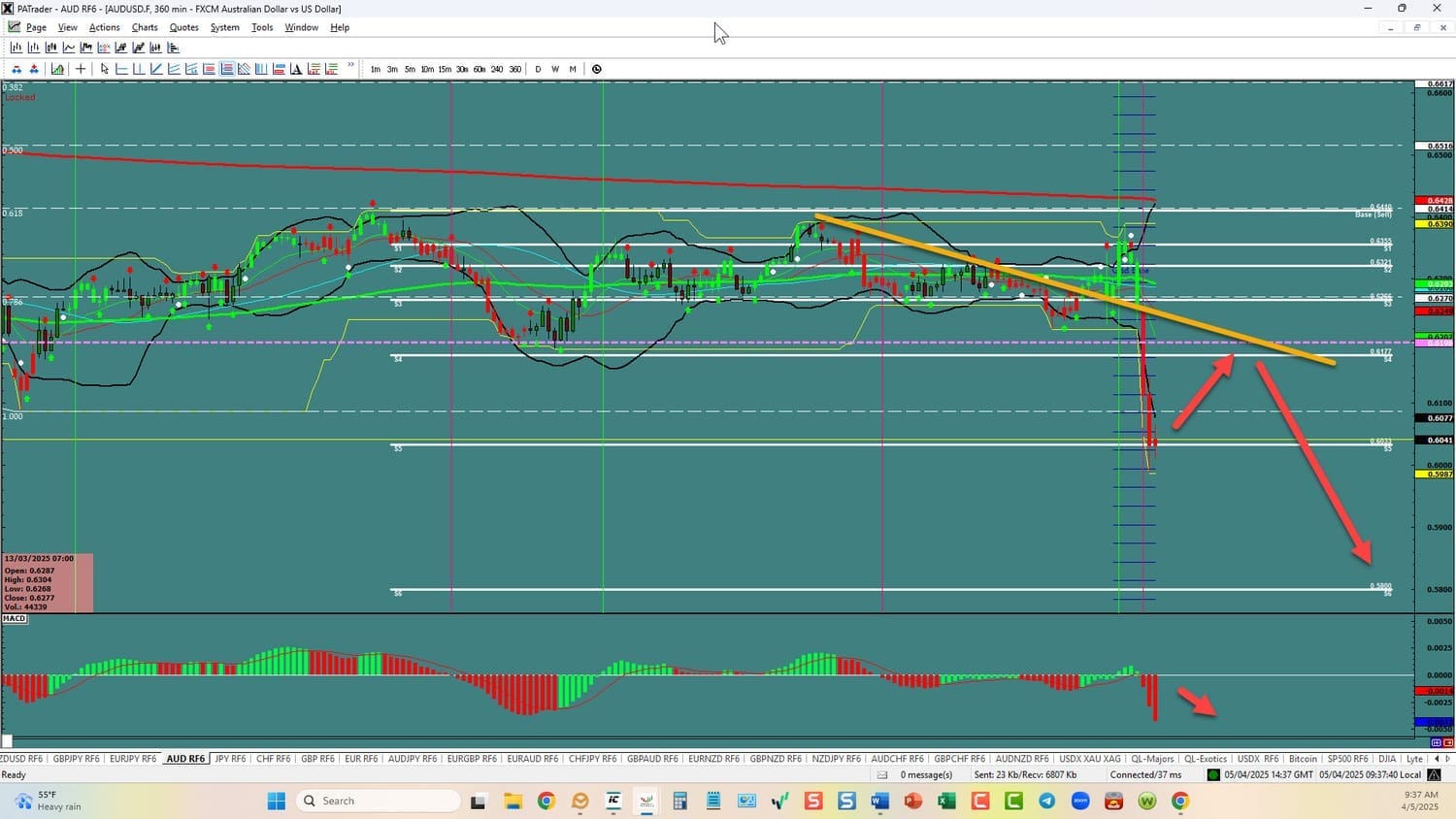This screenshot has height=819, width=1456.
Task: Click the MACD indicator label
Action: click(15, 618)
